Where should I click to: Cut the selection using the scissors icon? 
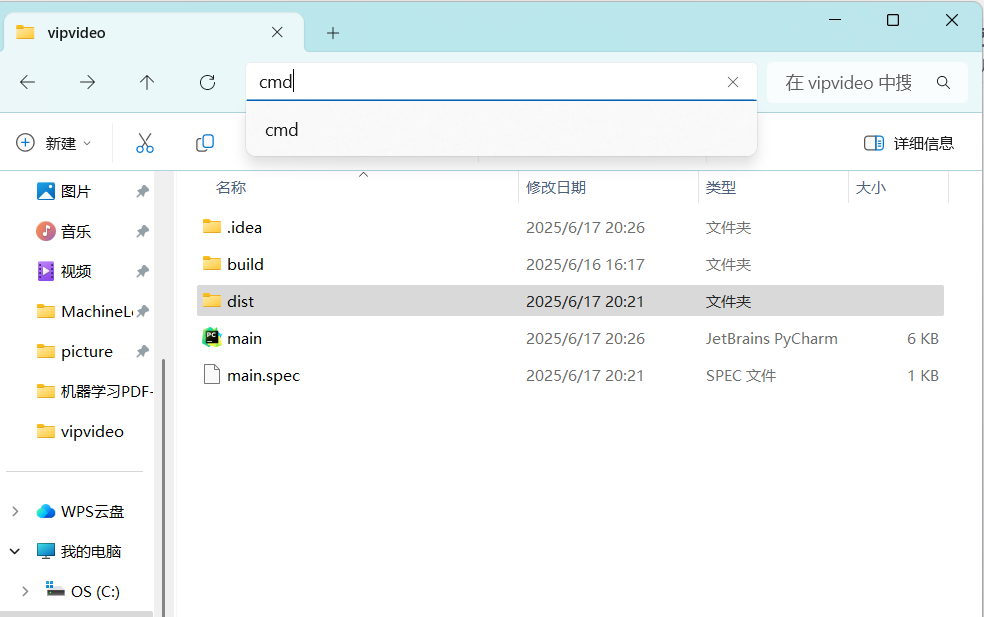145,143
